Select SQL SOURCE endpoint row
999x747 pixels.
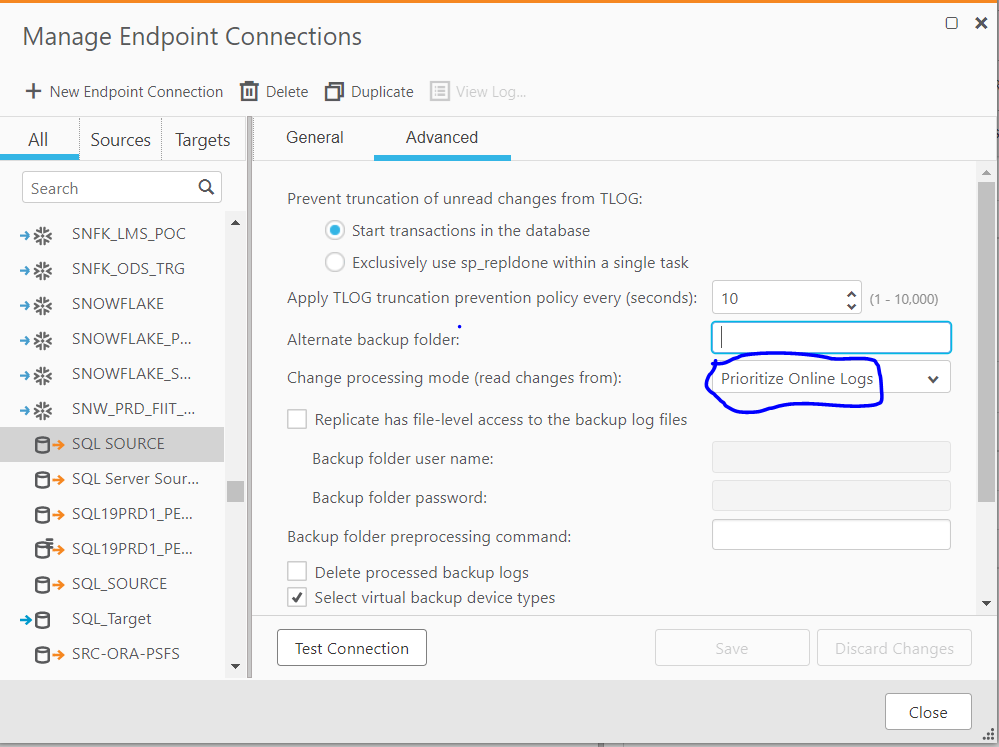[x=112, y=444]
